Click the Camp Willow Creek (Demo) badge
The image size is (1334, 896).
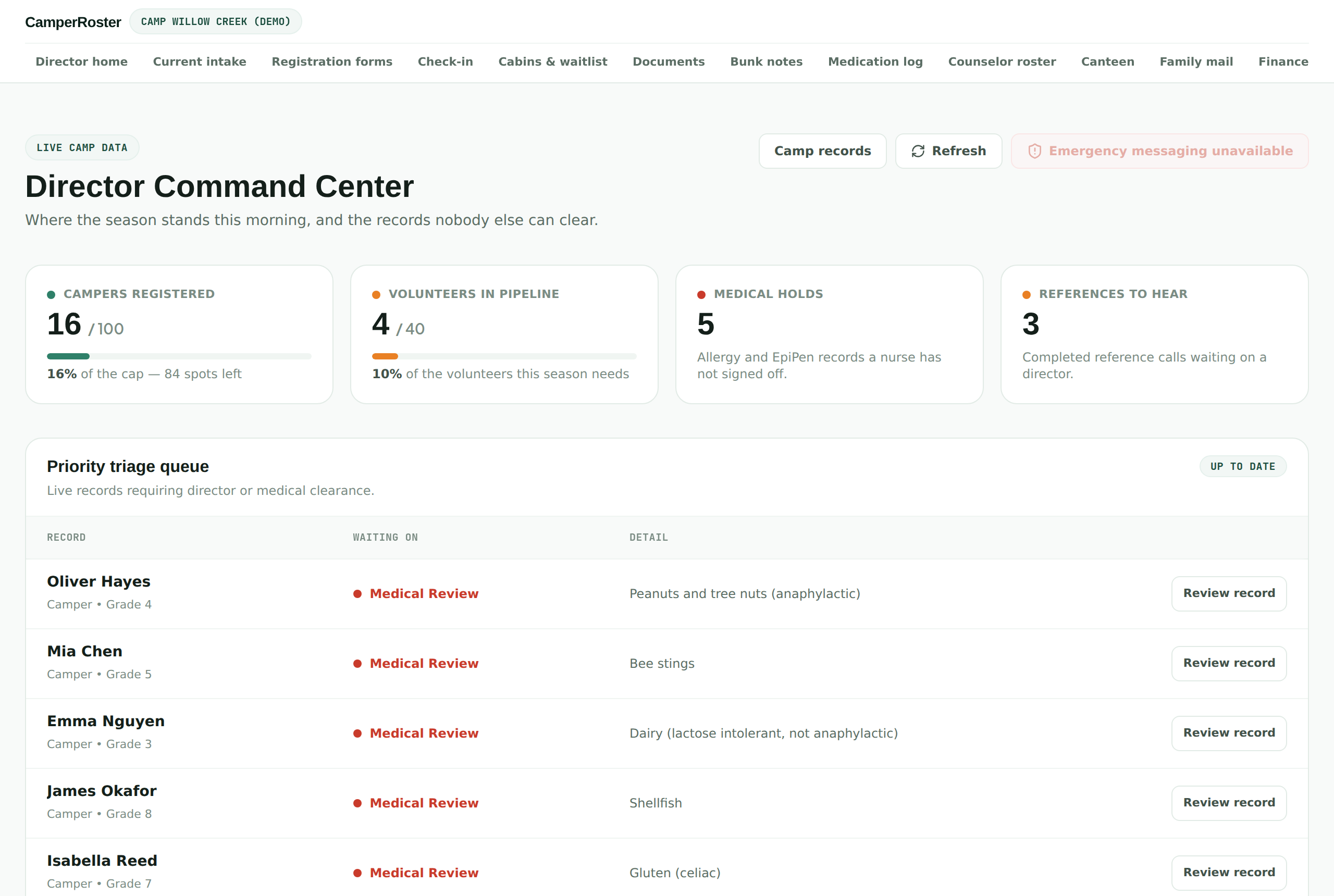point(216,22)
